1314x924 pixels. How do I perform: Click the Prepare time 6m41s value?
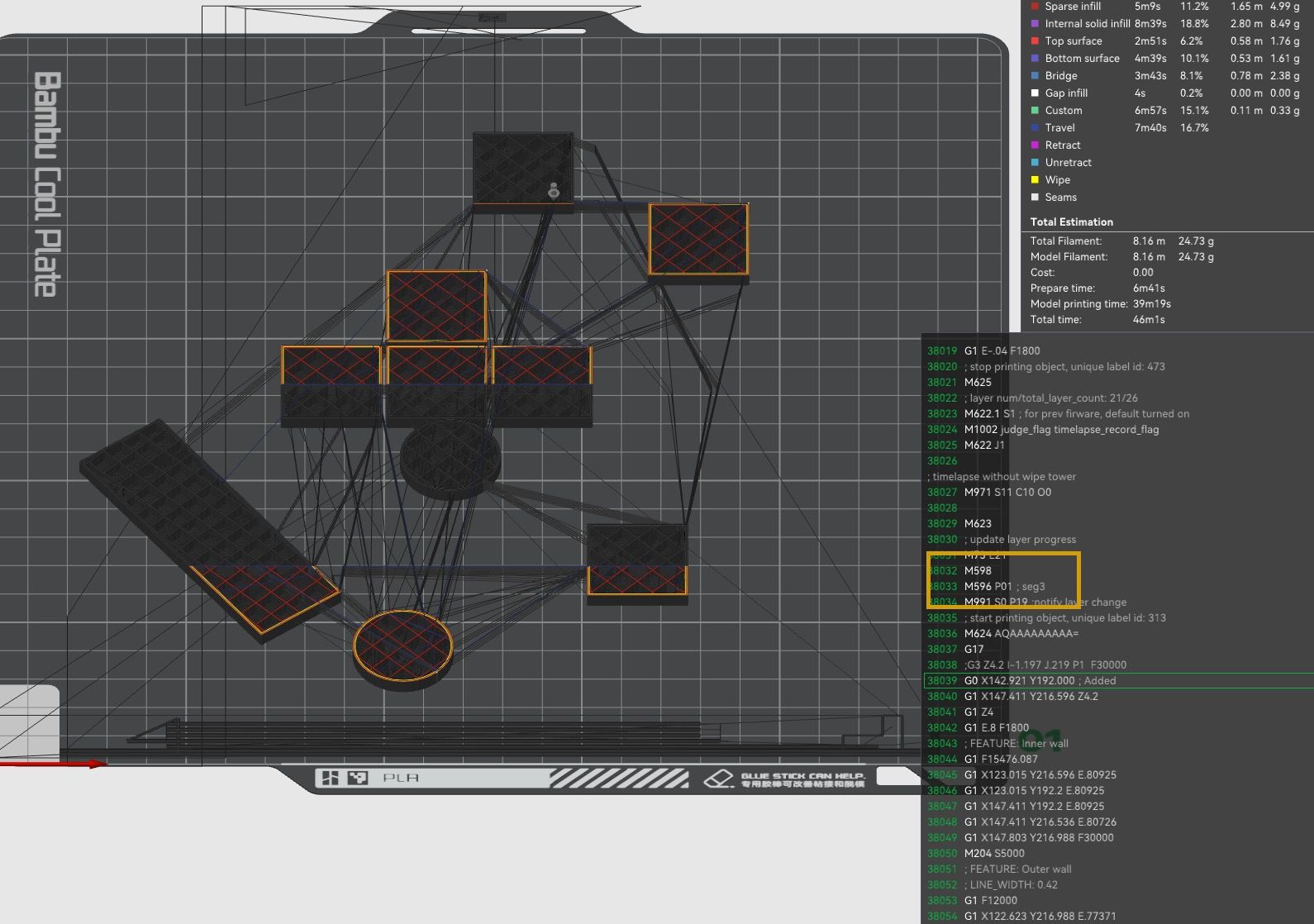click(x=1149, y=288)
